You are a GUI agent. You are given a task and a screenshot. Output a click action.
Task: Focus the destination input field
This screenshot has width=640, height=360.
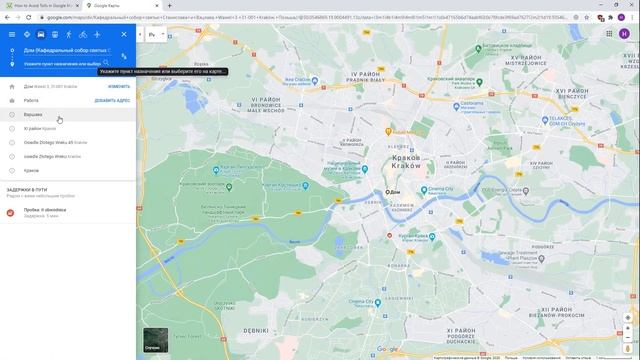62,64
